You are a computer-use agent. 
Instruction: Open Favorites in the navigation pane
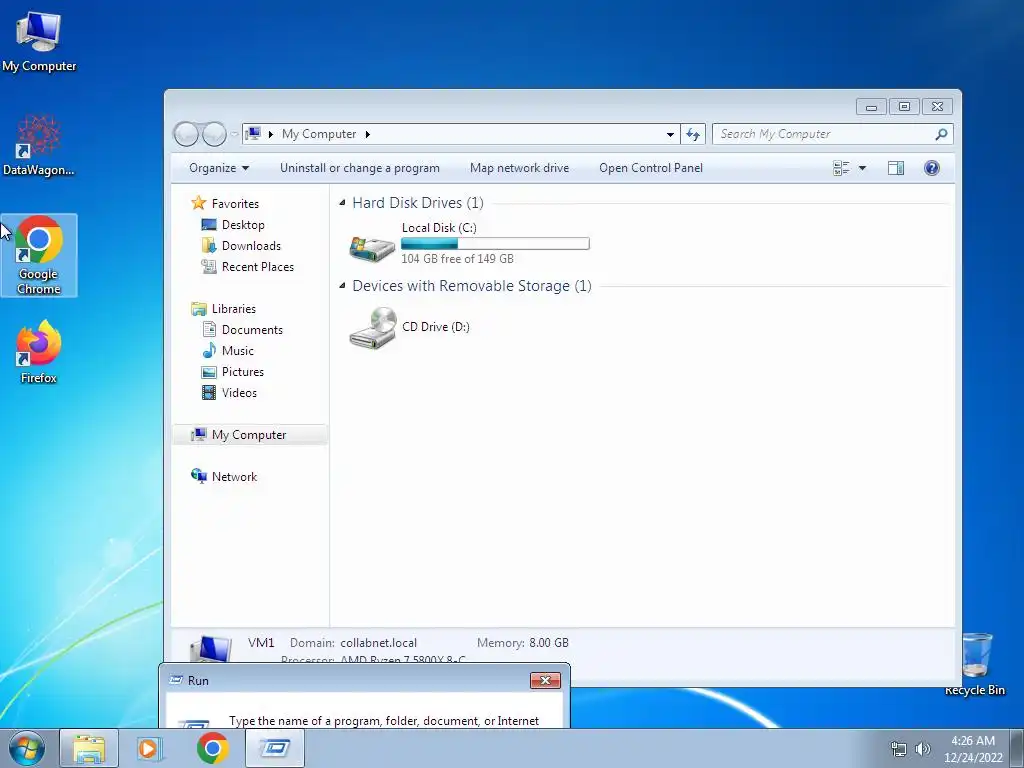235,204
